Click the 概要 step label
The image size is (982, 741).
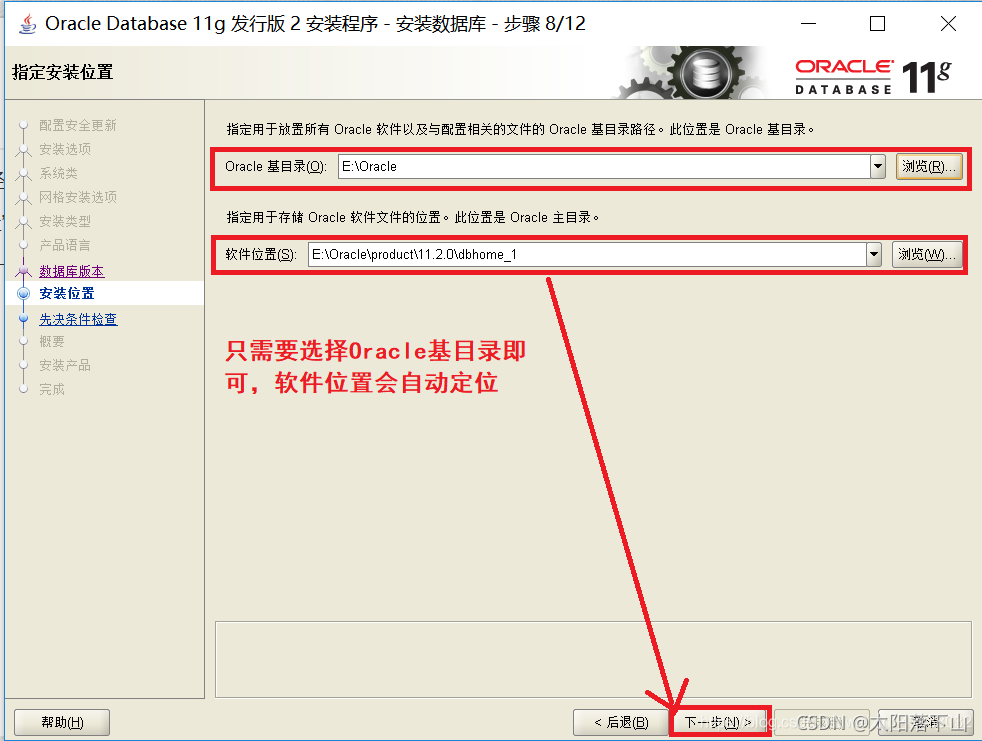[52, 341]
